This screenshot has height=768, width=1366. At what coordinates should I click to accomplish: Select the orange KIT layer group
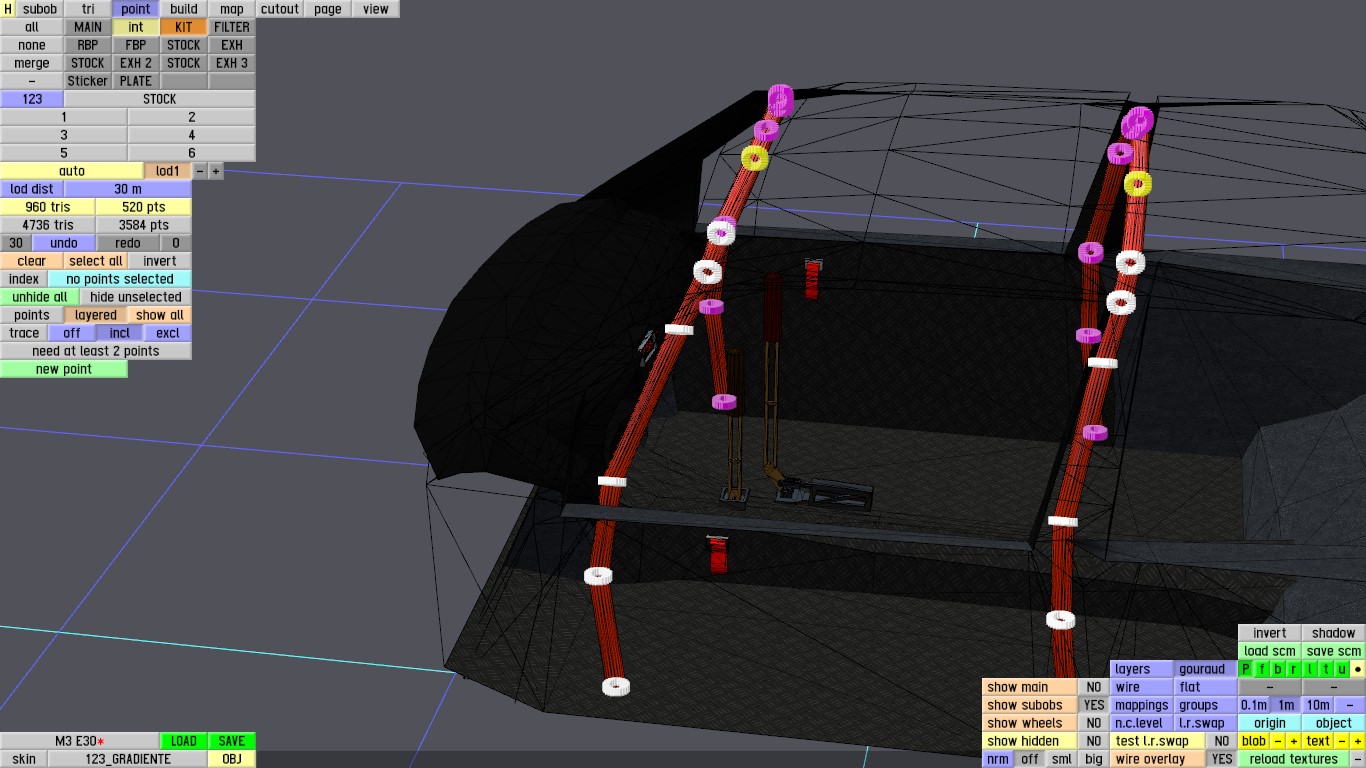coord(184,27)
